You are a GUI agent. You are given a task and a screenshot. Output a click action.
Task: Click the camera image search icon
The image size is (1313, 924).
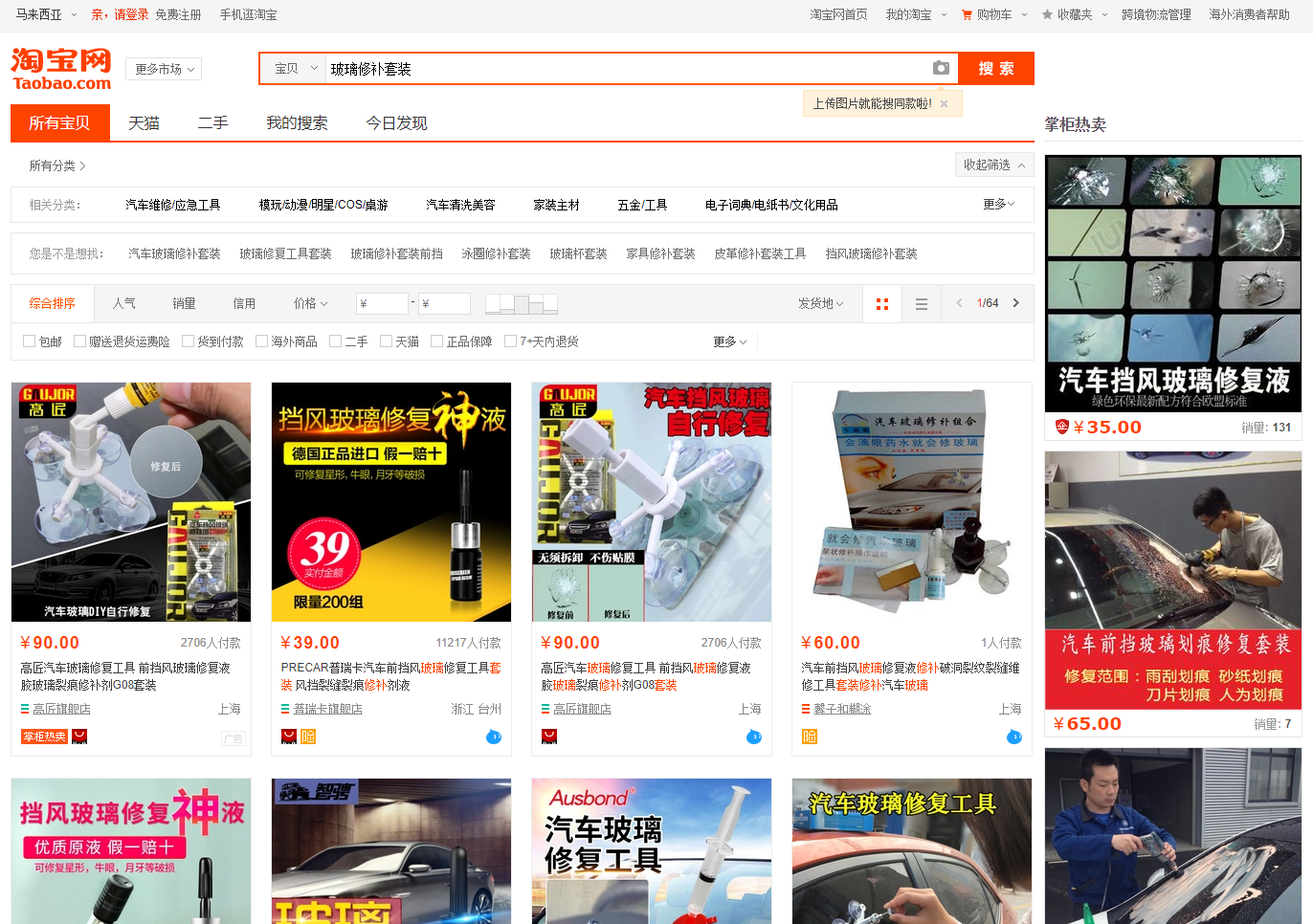coord(941,68)
